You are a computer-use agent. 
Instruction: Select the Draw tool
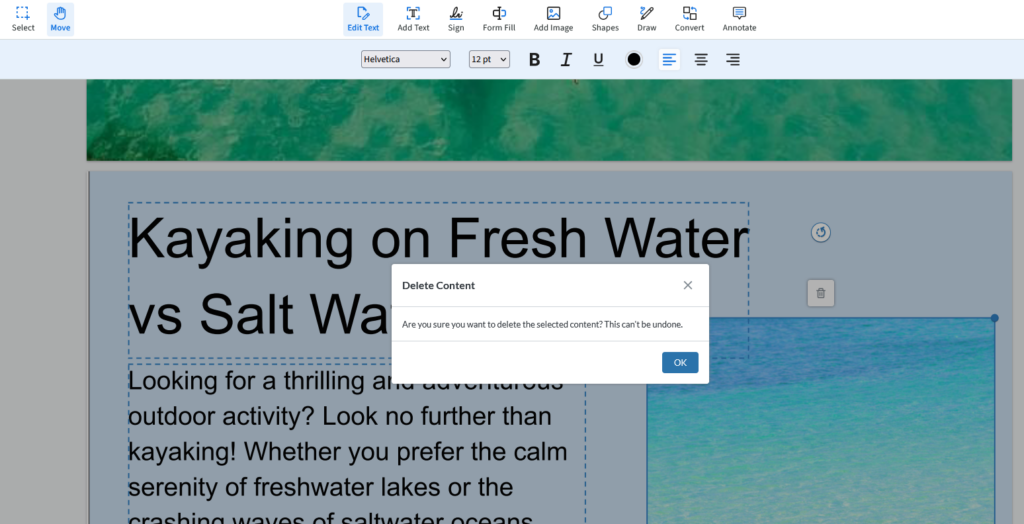(647, 18)
